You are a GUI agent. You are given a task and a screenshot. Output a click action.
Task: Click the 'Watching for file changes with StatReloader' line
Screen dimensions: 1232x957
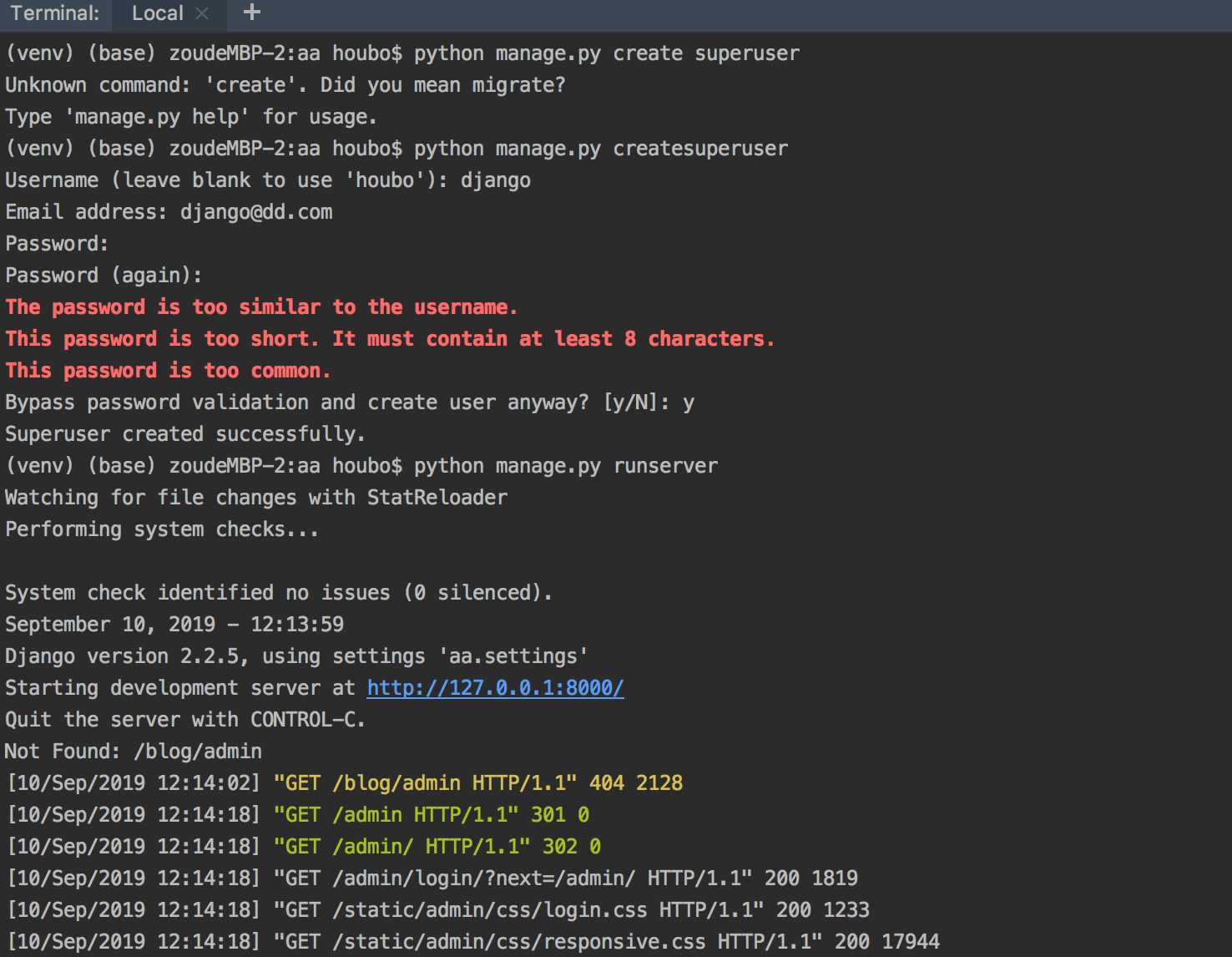tap(256, 498)
